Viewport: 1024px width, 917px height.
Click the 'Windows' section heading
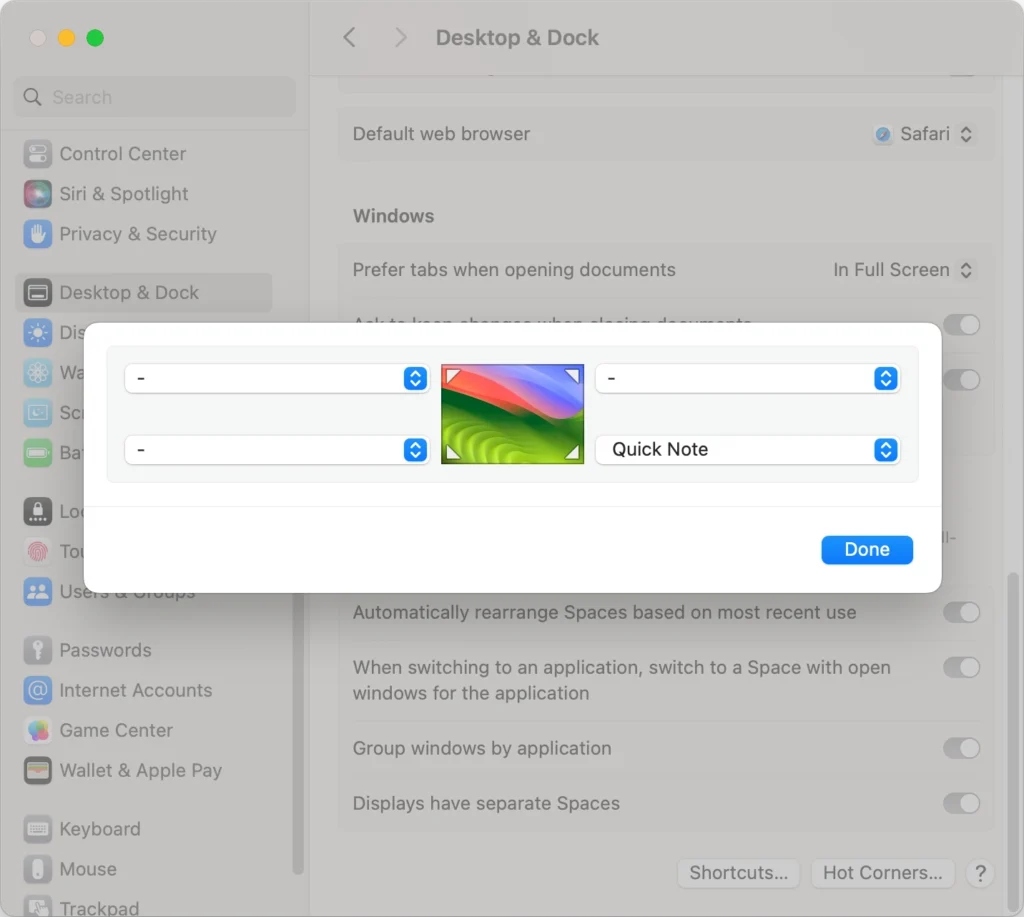point(393,216)
